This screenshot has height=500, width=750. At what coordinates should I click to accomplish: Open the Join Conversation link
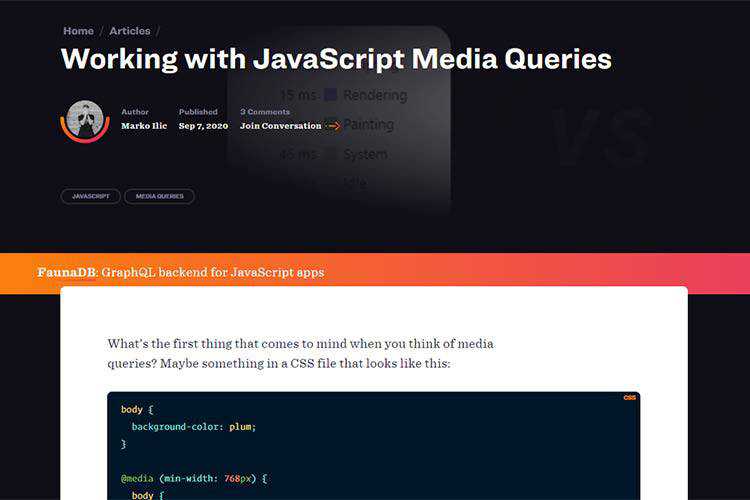coord(281,126)
